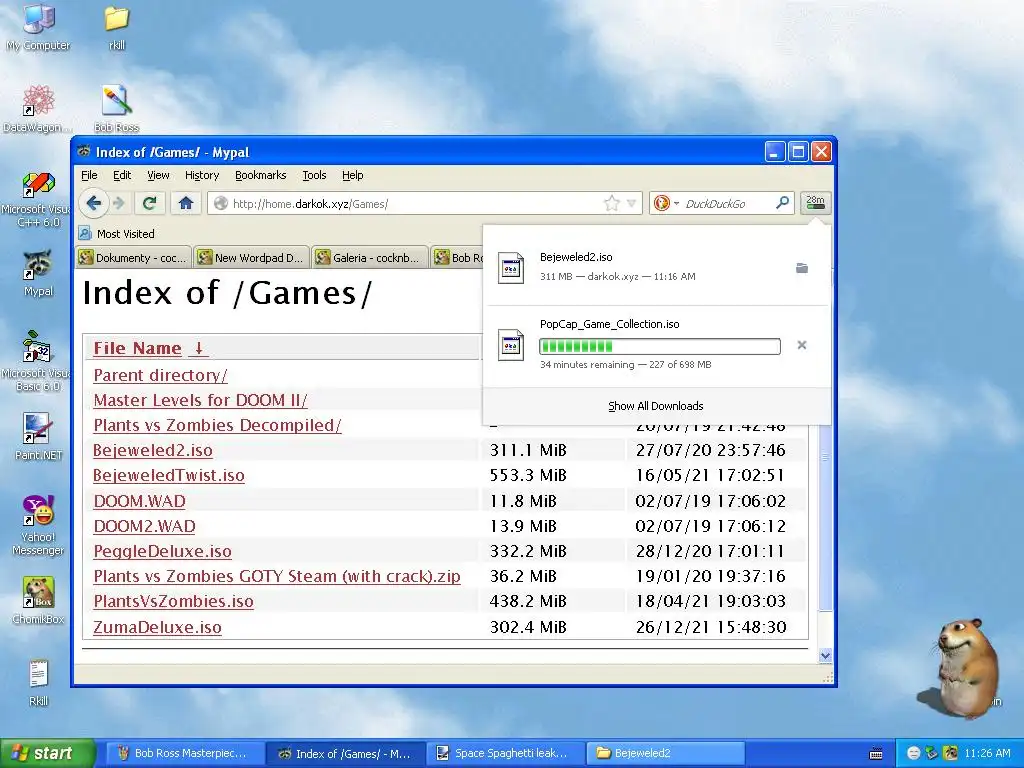Click the search magnifier icon
This screenshot has width=1024, height=768.
coord(782,203)
